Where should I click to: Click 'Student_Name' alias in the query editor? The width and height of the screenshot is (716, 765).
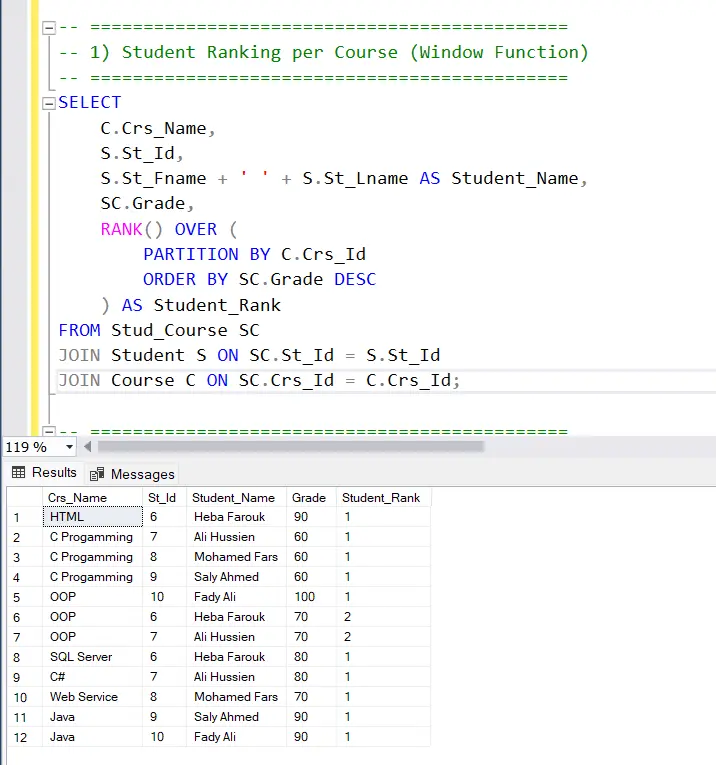[x=515, y=179]
